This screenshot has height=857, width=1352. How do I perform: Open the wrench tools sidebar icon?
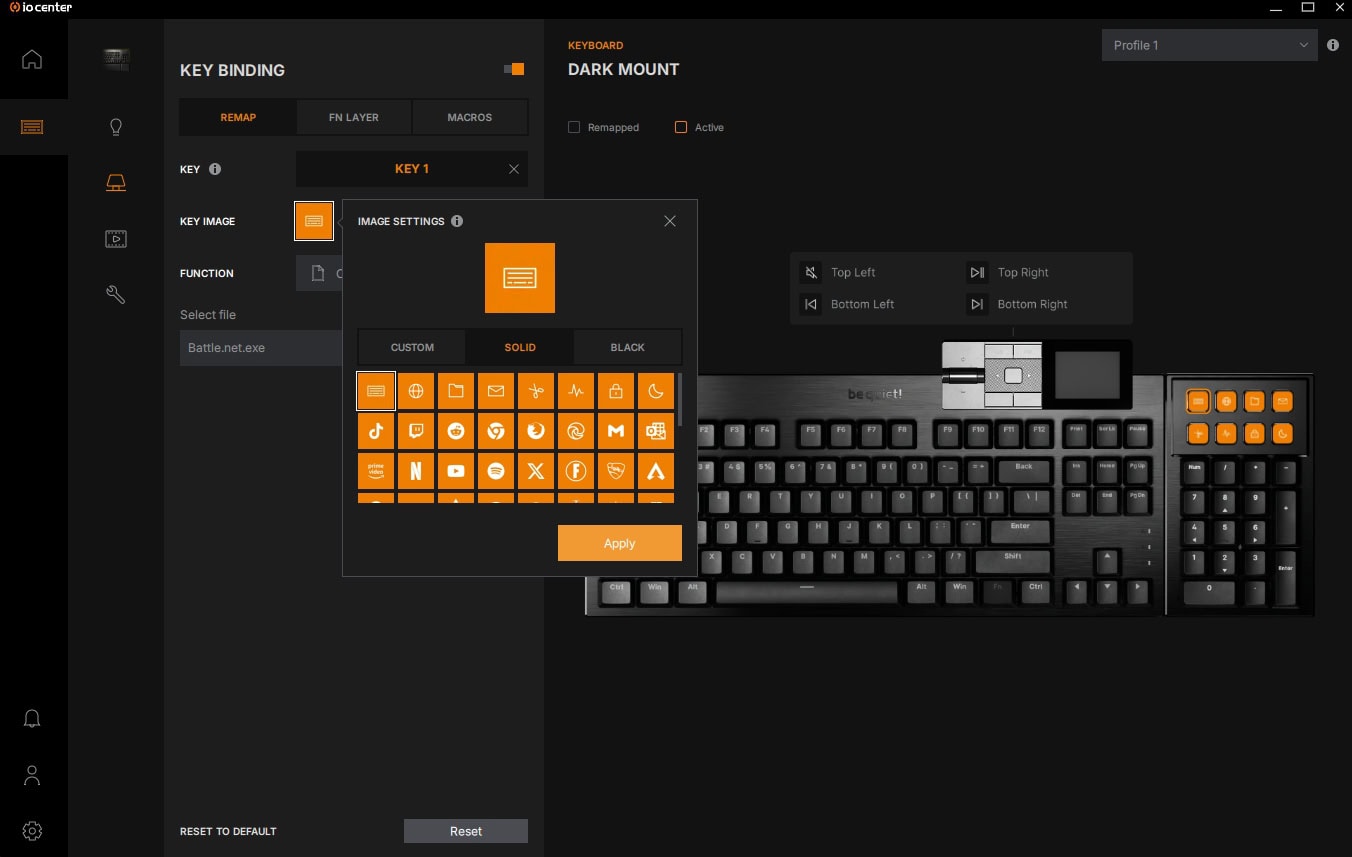click(116, 294)
